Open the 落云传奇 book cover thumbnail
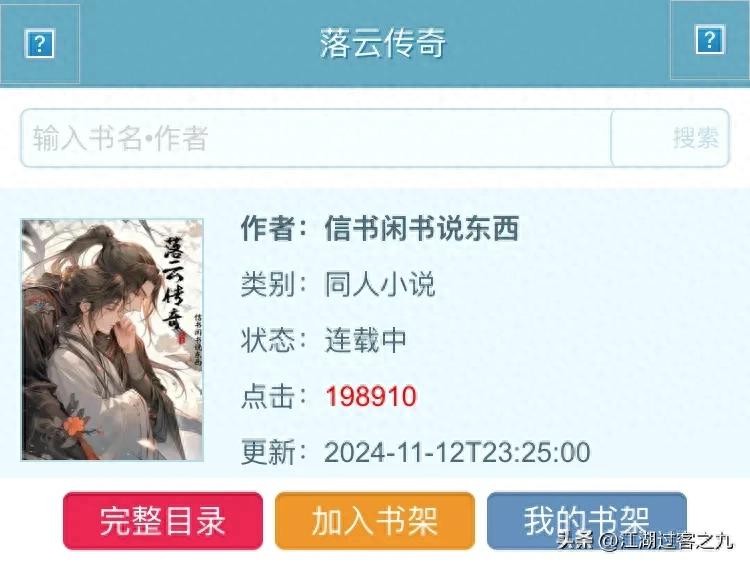Screen dimensions: 750x567 (112, 340)
